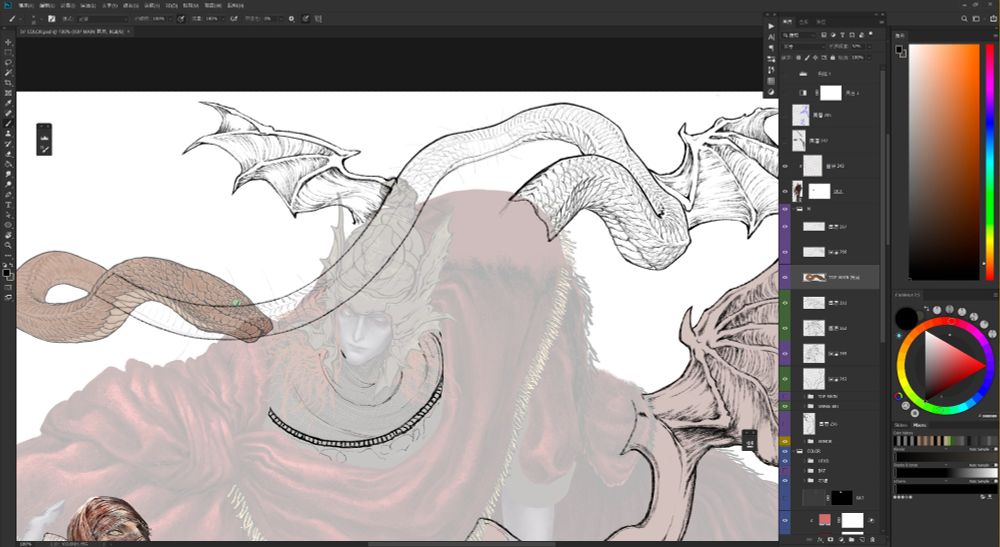1000x547 pixels.
Task: Open the Character panel icon
Action: click(771, 37)
